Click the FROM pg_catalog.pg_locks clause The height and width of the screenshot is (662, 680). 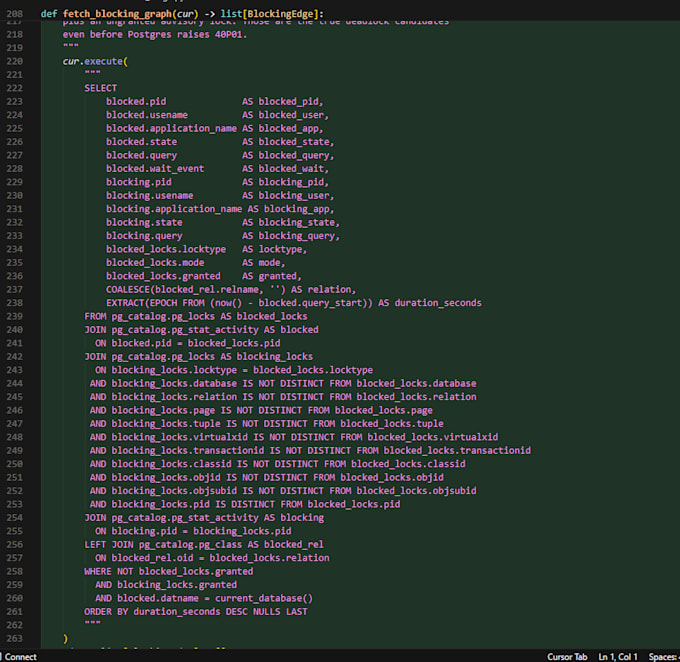coord(150,316)
